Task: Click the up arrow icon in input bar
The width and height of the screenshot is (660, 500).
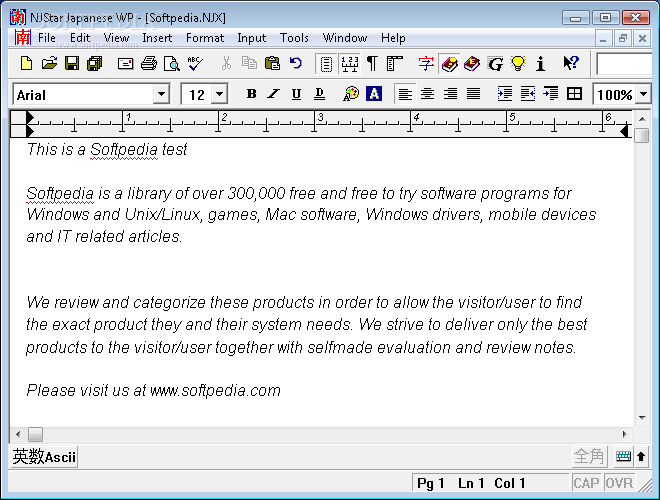Action: 641,456
